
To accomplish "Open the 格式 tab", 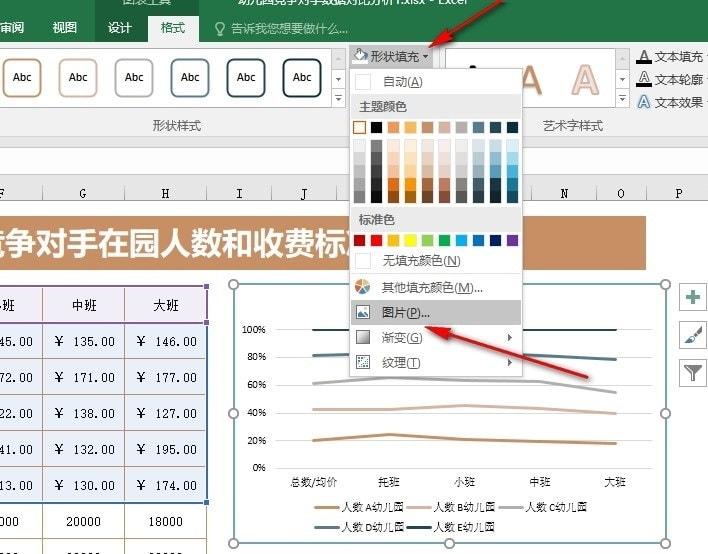I will pyautogui.click(x=173, y=28).
